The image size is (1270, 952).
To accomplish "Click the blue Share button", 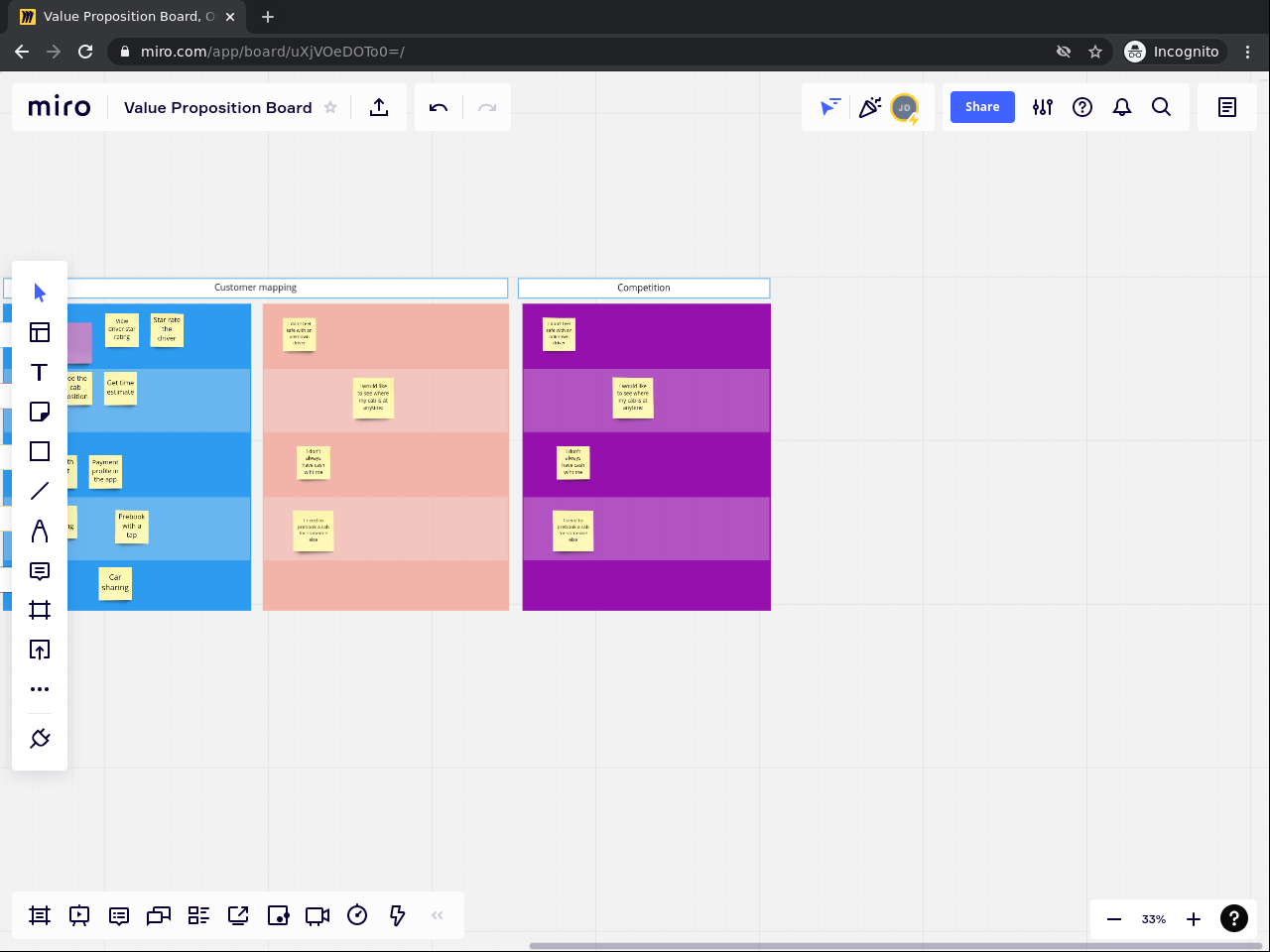I will click(982, 107).
